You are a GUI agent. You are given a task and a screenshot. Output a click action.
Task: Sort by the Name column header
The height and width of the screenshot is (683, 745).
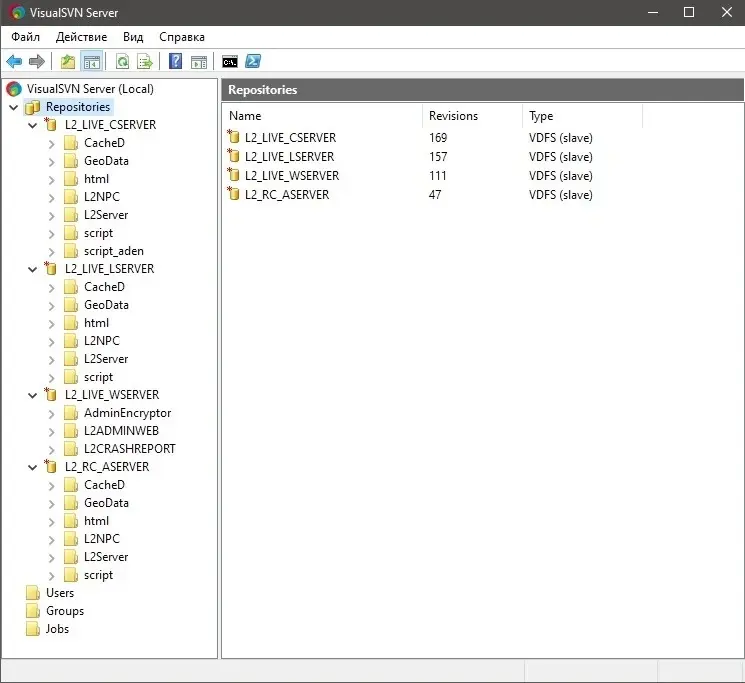click(322, 116)
